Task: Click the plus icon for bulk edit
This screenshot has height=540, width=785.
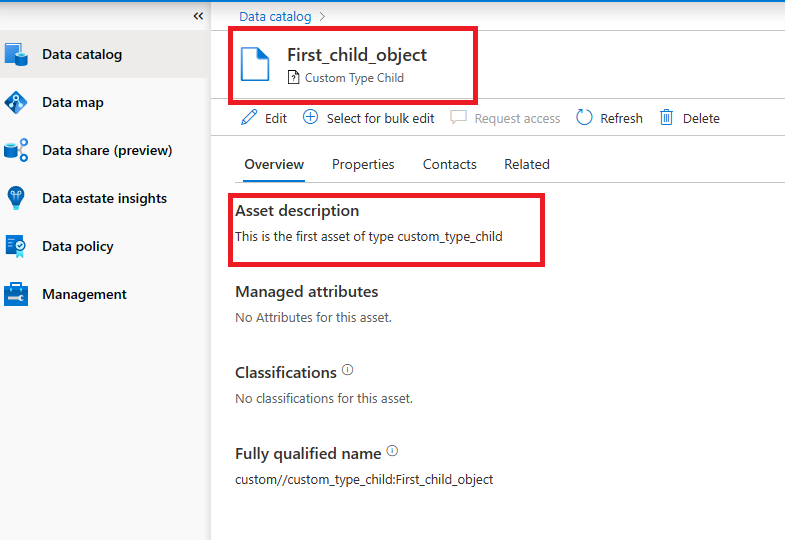Action: [310, 118]
